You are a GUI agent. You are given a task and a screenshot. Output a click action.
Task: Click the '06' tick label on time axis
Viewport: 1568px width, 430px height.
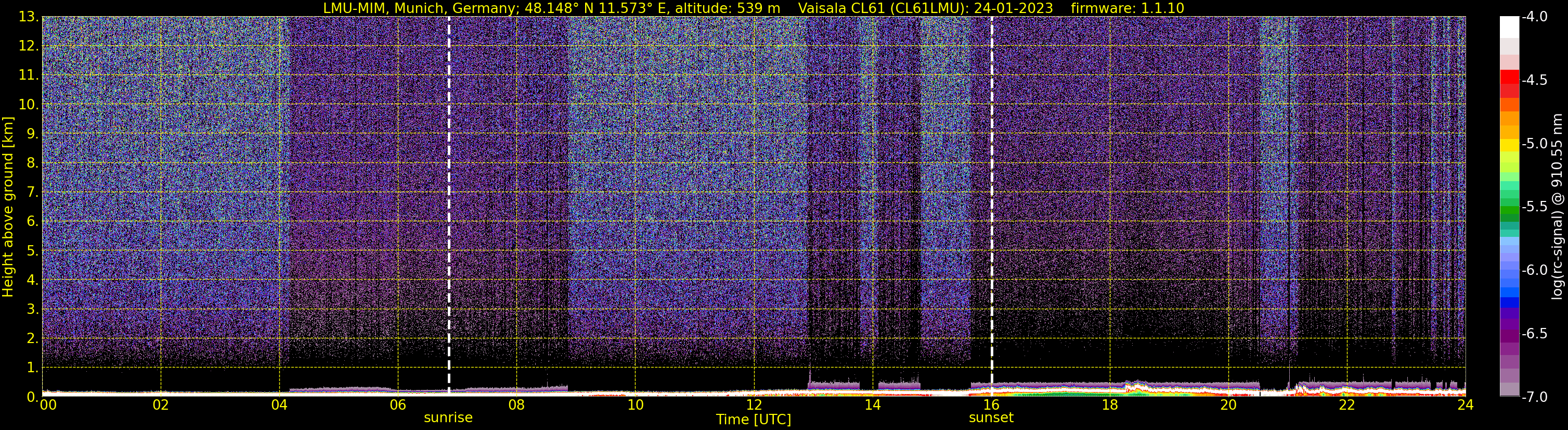397,406
